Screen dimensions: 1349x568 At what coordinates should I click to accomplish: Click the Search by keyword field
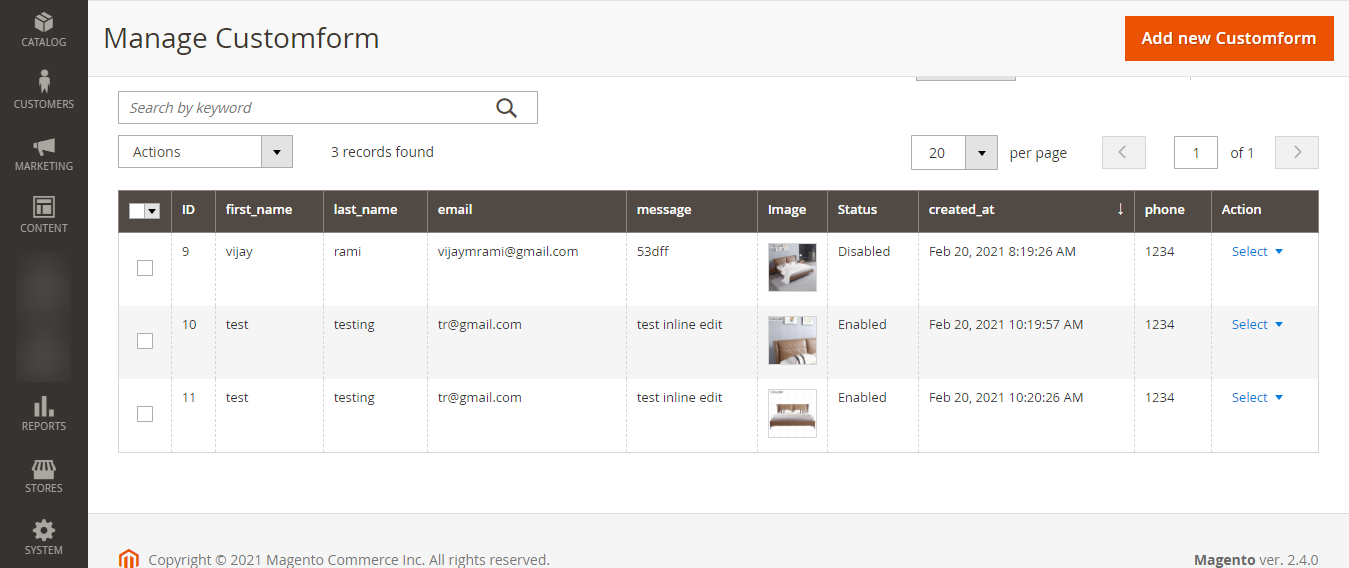[305, 108]
